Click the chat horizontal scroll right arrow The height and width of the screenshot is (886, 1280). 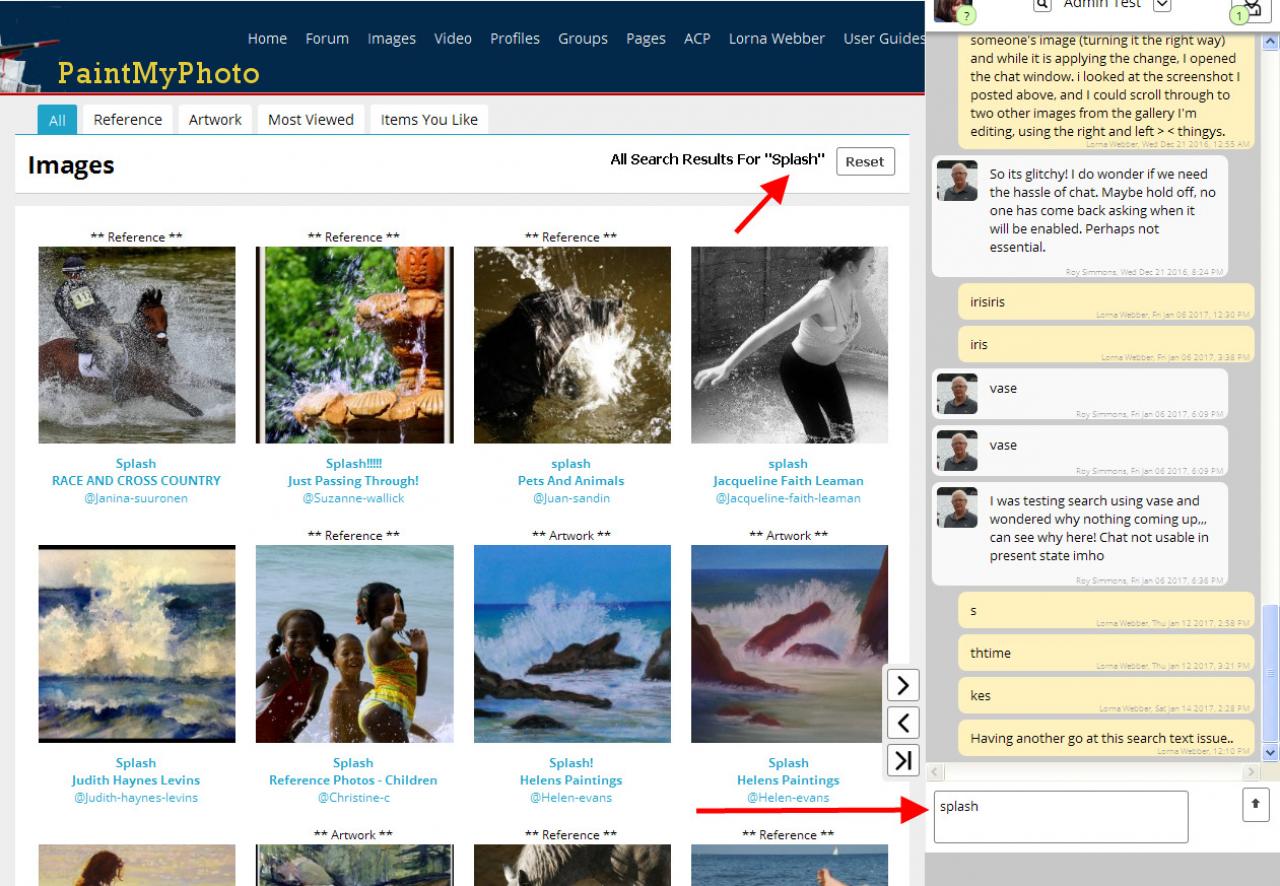coord(1251,773)
